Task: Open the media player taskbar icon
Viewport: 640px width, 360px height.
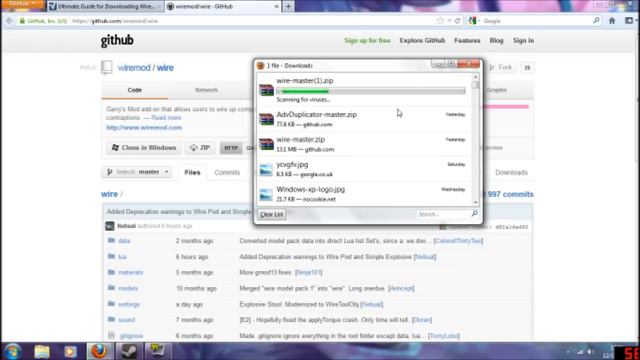Action: (70, 351)
